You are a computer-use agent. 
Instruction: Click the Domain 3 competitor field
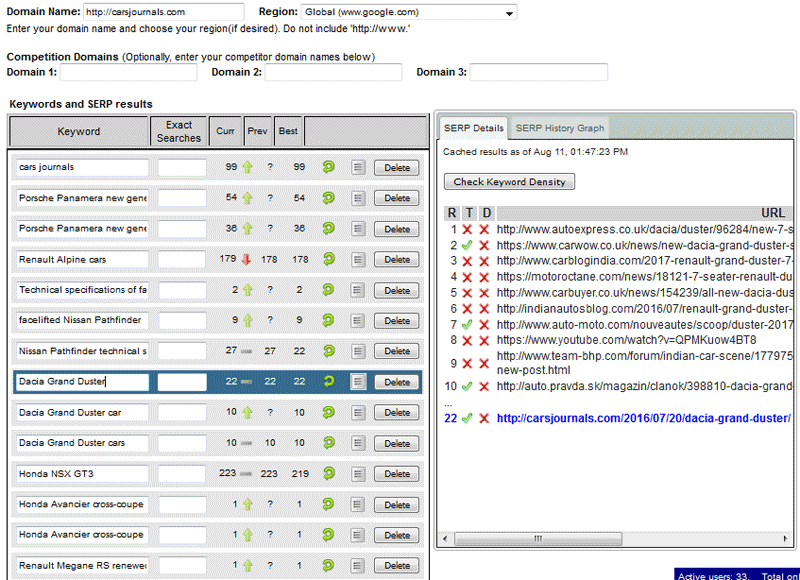pyautogui.click(x=538, y=72)
